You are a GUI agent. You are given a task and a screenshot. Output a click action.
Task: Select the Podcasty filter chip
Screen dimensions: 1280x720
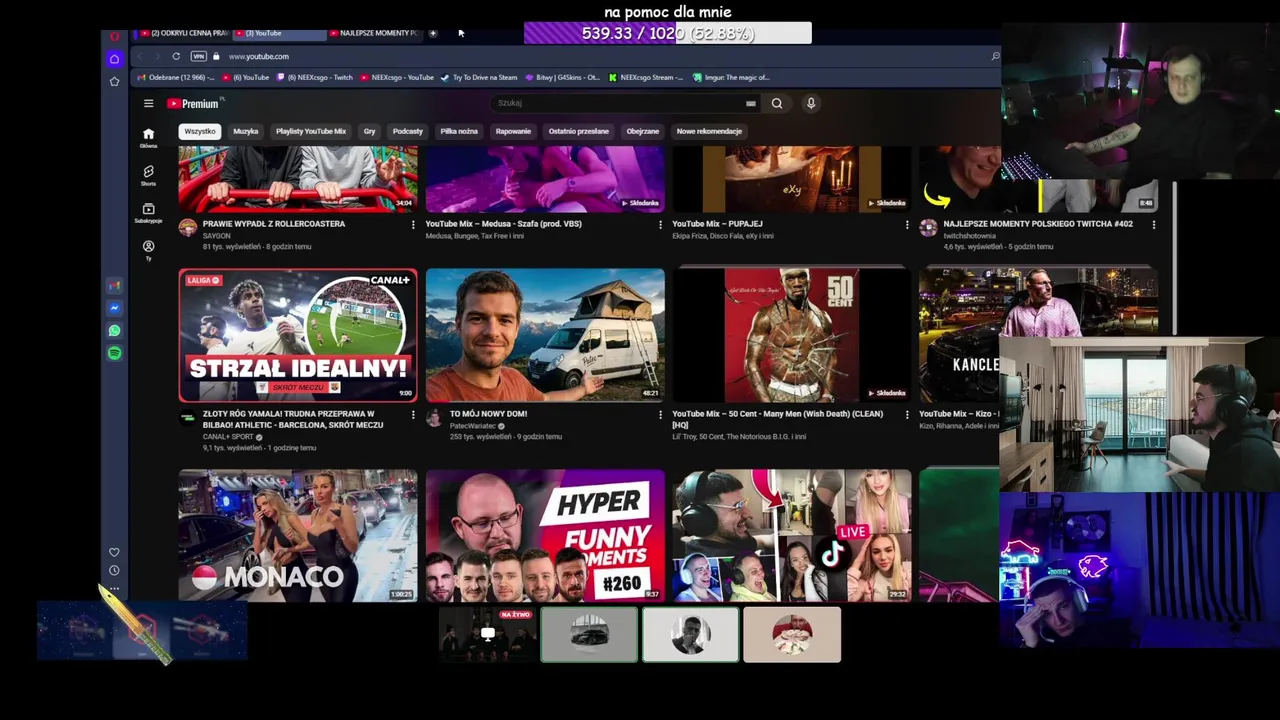click(x=408, y=131)
